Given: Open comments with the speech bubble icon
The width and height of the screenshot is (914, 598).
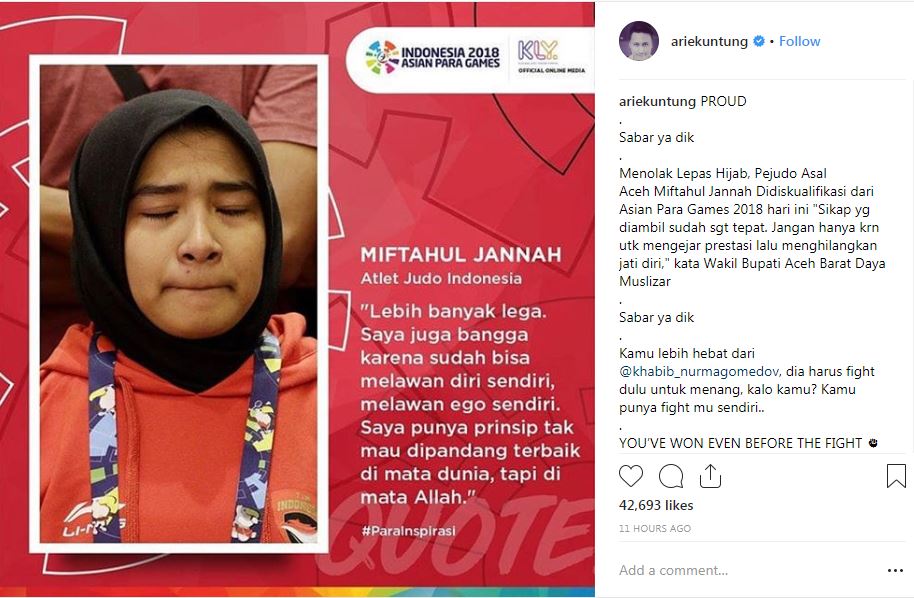Looking at the screenshot, I should point(671,476).
